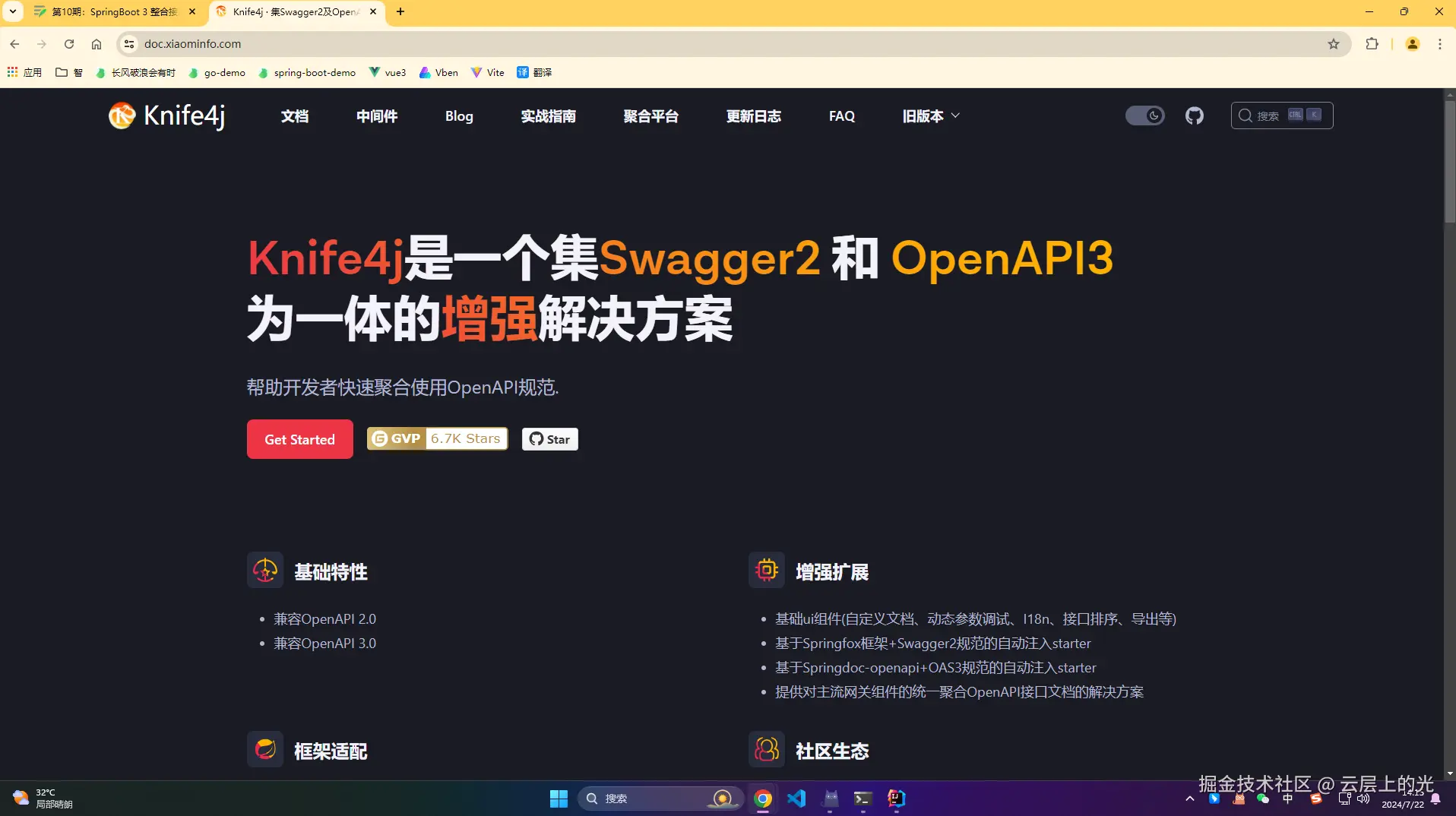This screenshot has width=1456, height=816.
Task: Click the GitHub Star button
Action: click(x=550, y=439)
